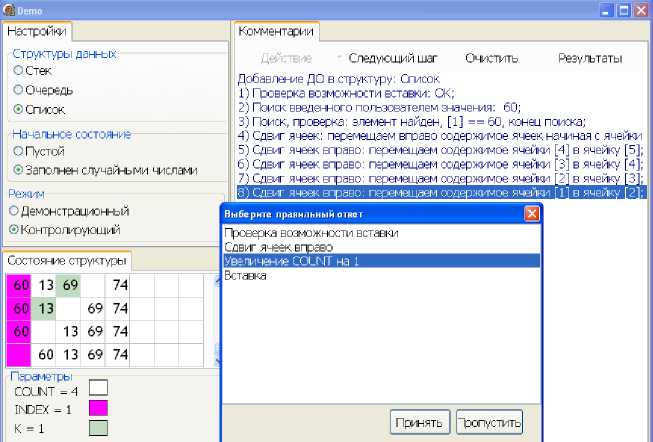
Task: Switch to Состояние структуры tab
Action: pos(67,261)
